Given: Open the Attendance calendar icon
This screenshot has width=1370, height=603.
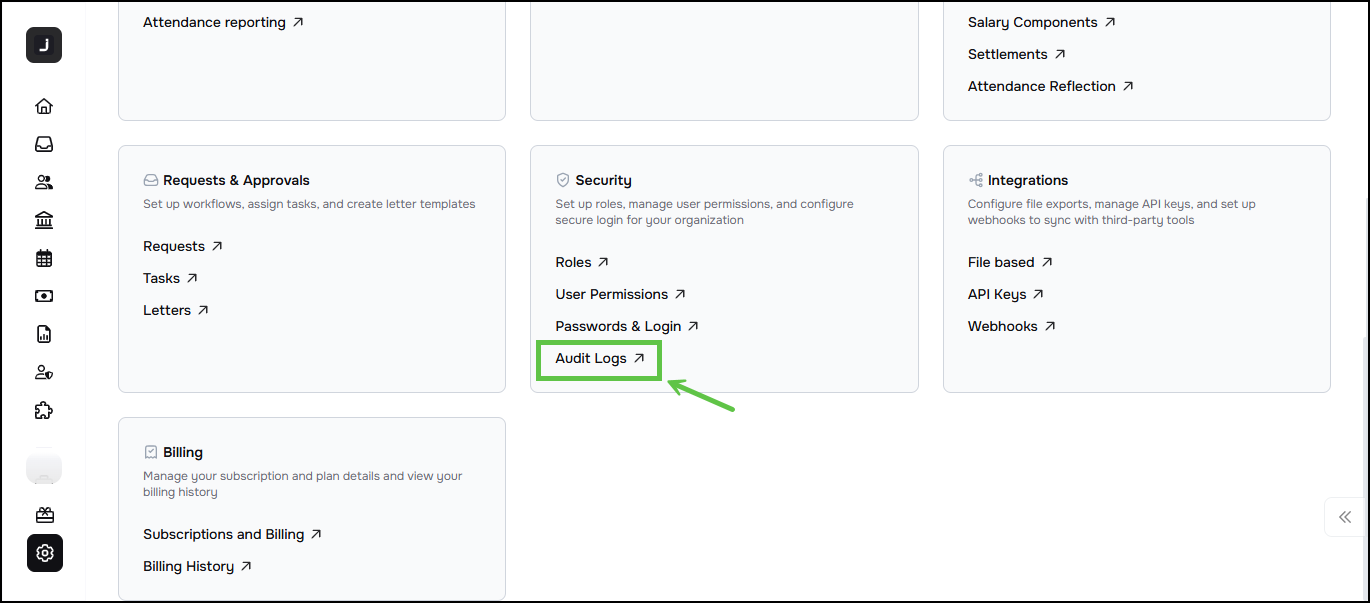Looking at the screenshot, I should click(44, 258).
